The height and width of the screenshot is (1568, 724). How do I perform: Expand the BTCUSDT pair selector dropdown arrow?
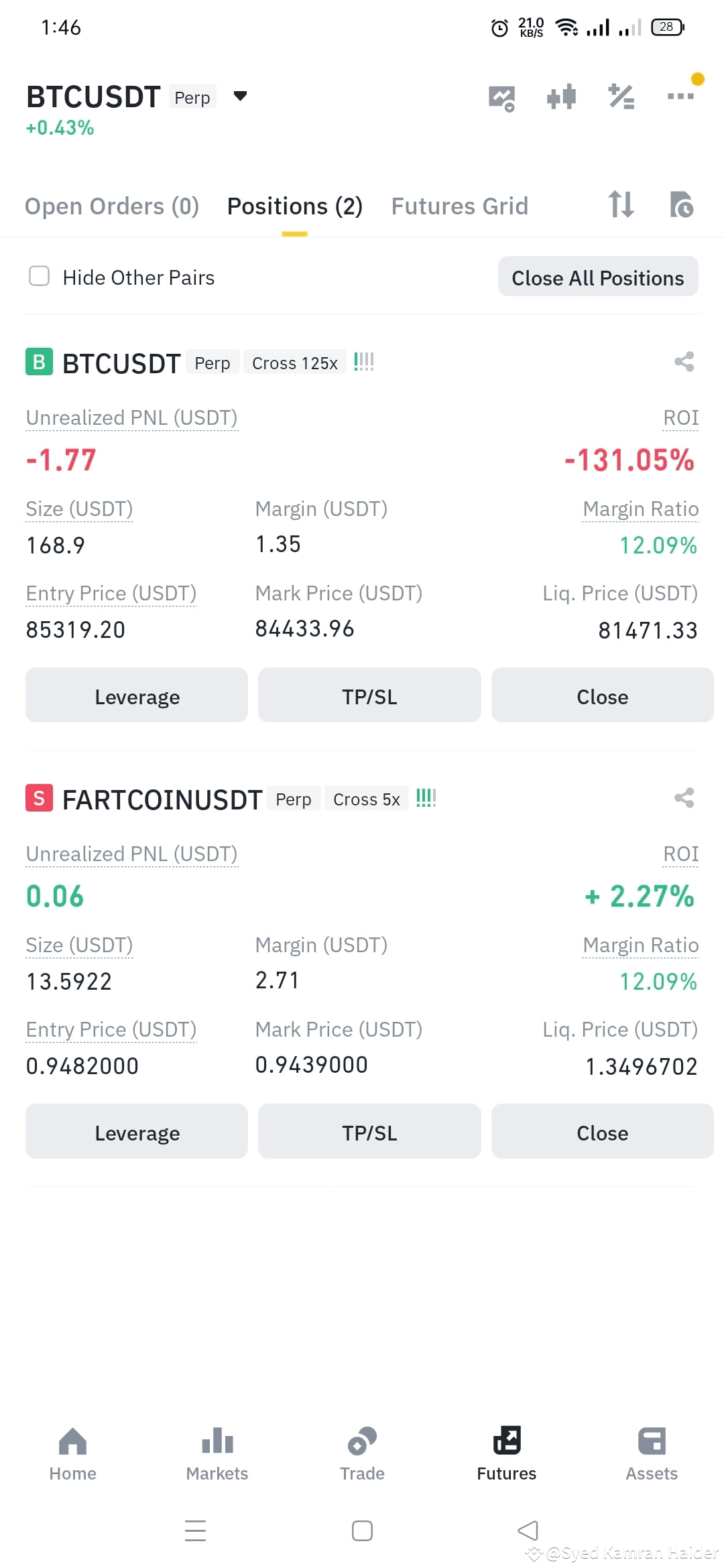coord(240,96)
